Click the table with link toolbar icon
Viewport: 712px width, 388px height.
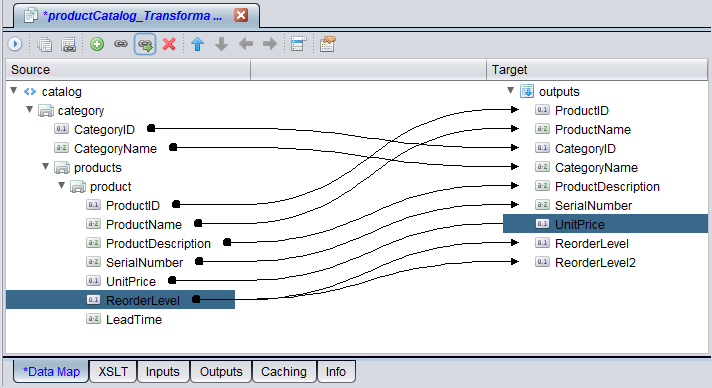click(x=68, y=44)
